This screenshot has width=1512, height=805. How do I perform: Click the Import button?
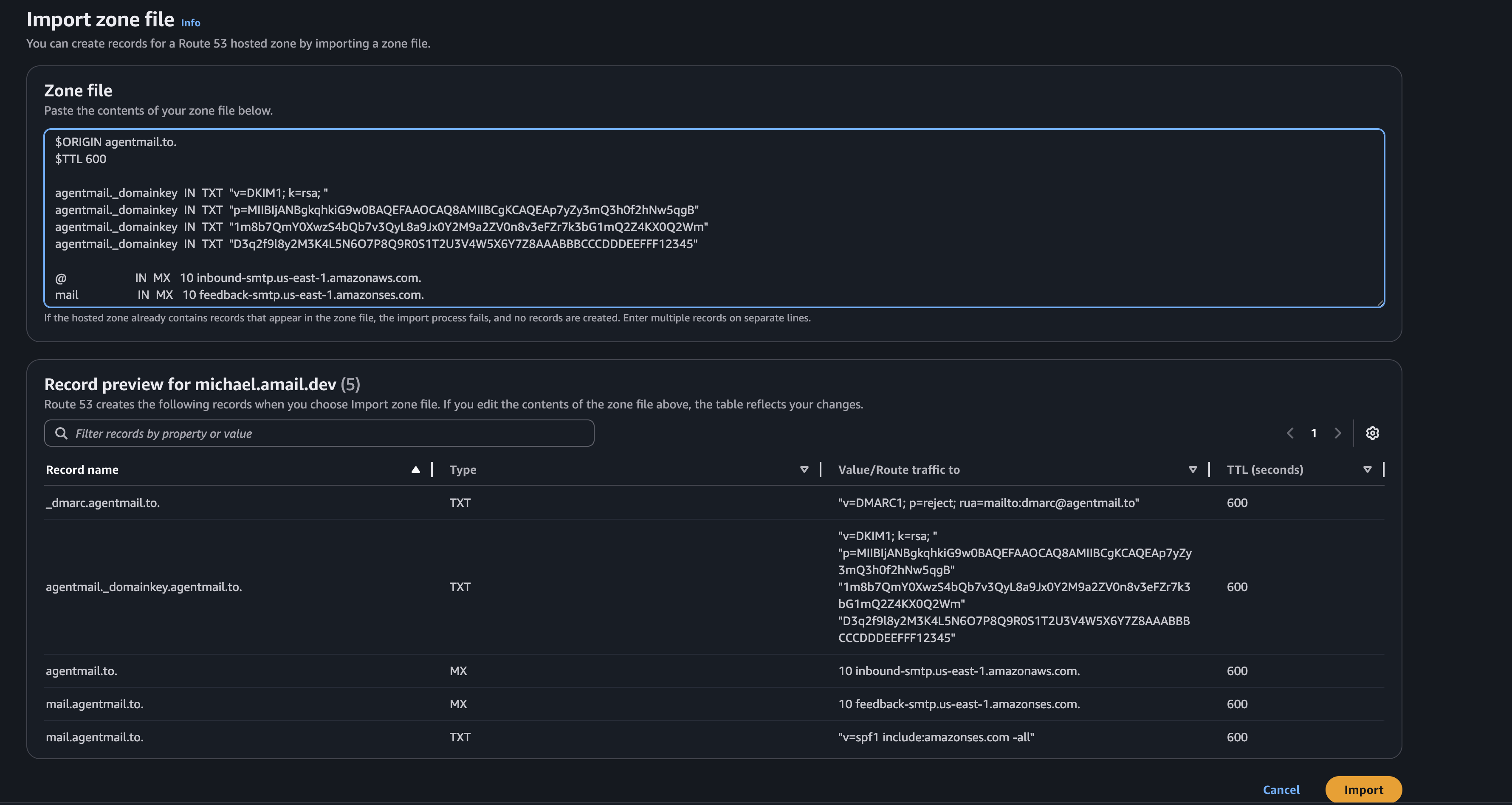tap(1363, 790)
